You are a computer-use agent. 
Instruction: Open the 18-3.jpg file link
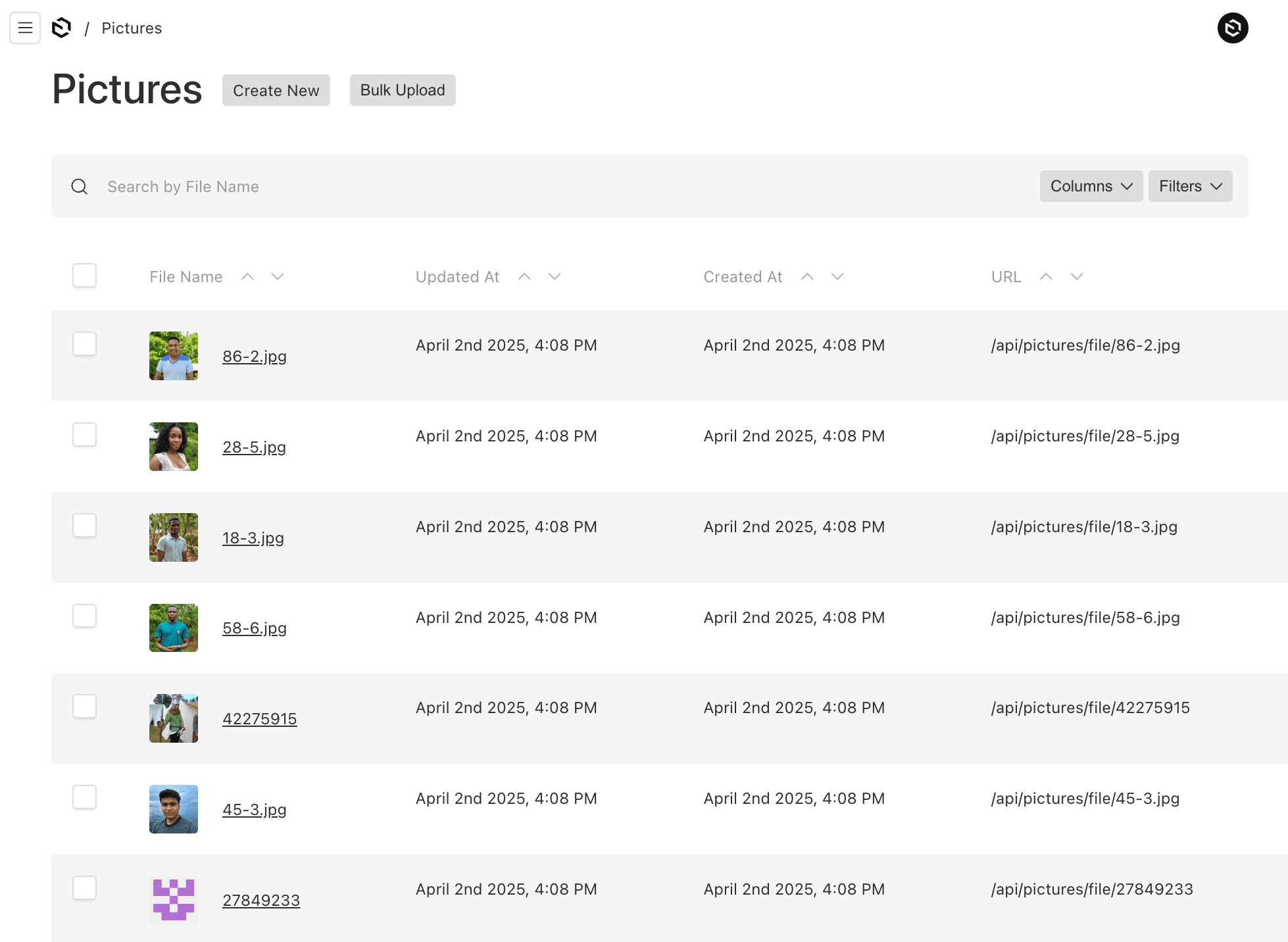tap(253, 538)
